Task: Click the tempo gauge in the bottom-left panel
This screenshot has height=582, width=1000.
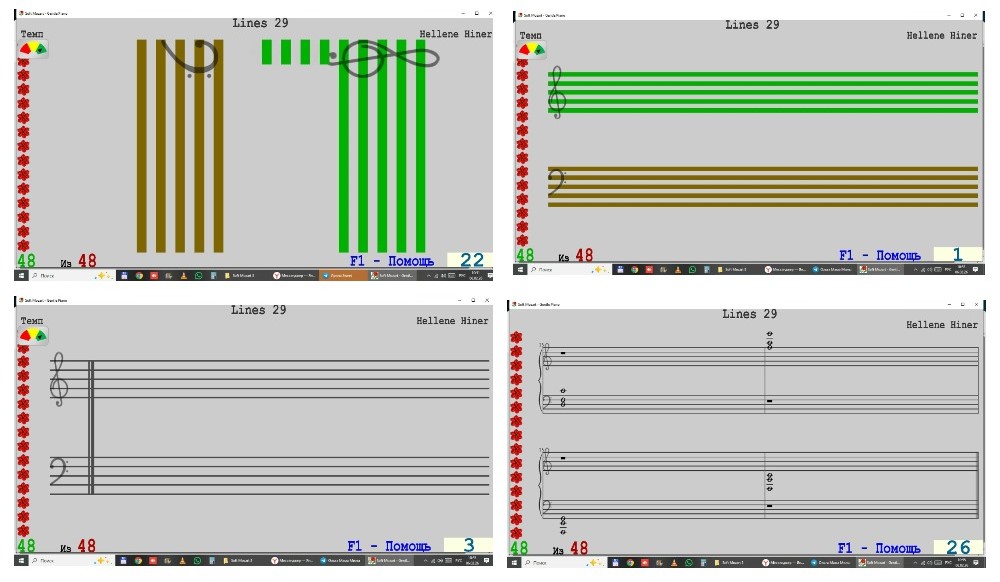Action: [33, 335]
